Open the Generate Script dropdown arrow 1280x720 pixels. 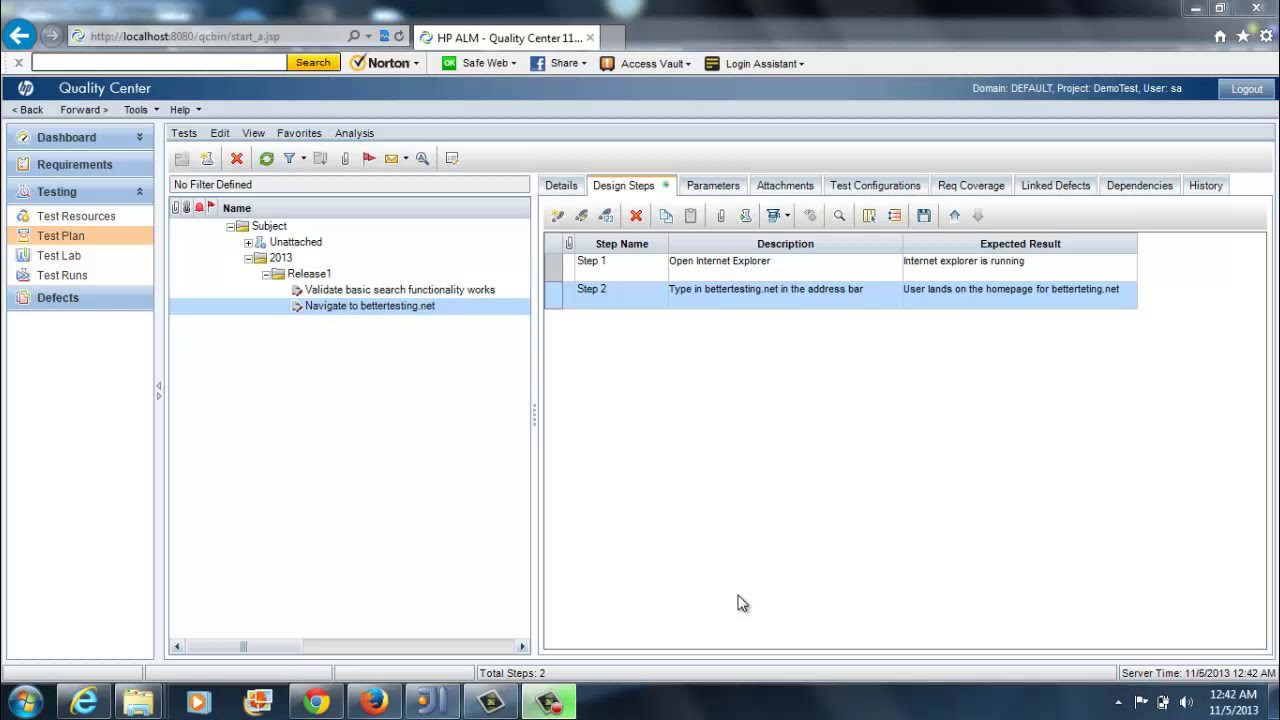click(787, 215)
